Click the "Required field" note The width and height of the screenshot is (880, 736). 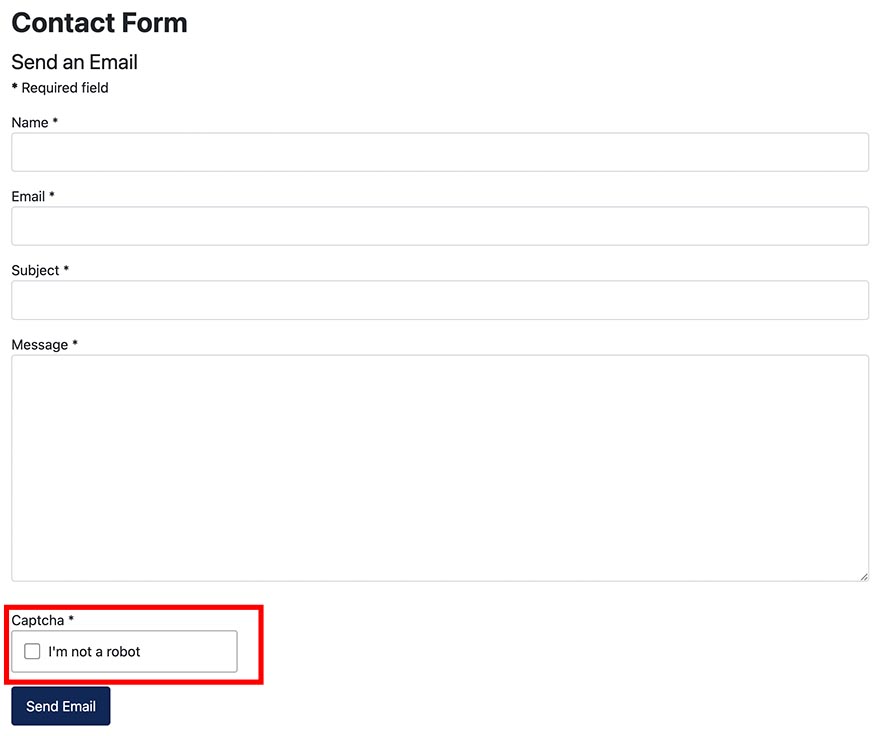(x=60, y=88)
